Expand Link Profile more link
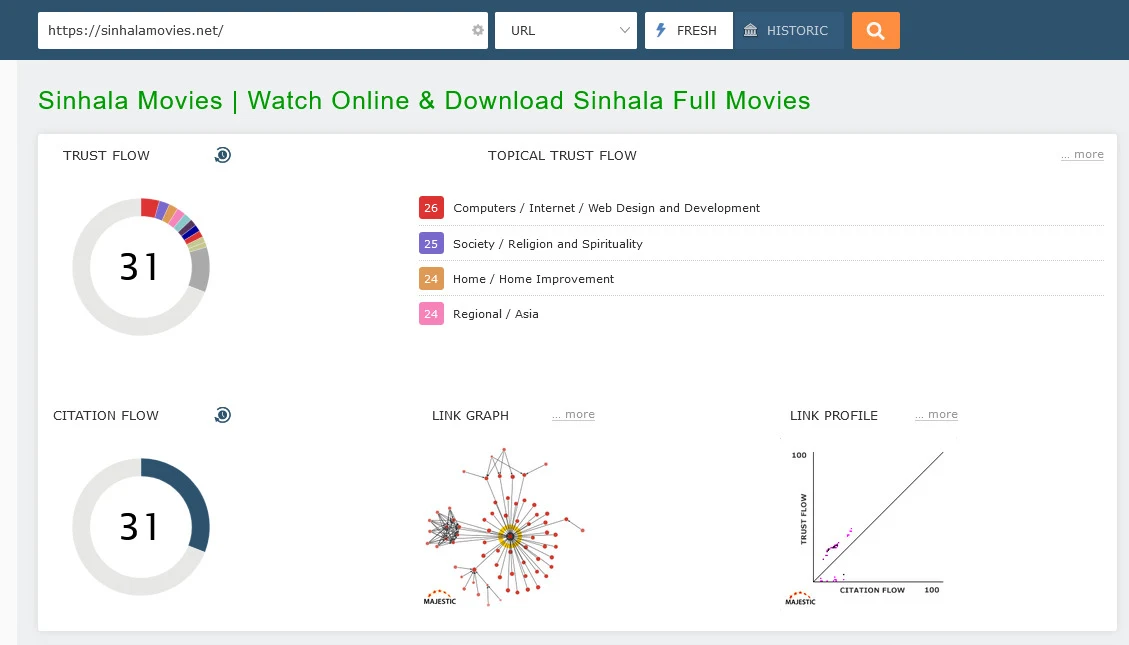Viewport: 1129px width, 645px height. (936, 414)
